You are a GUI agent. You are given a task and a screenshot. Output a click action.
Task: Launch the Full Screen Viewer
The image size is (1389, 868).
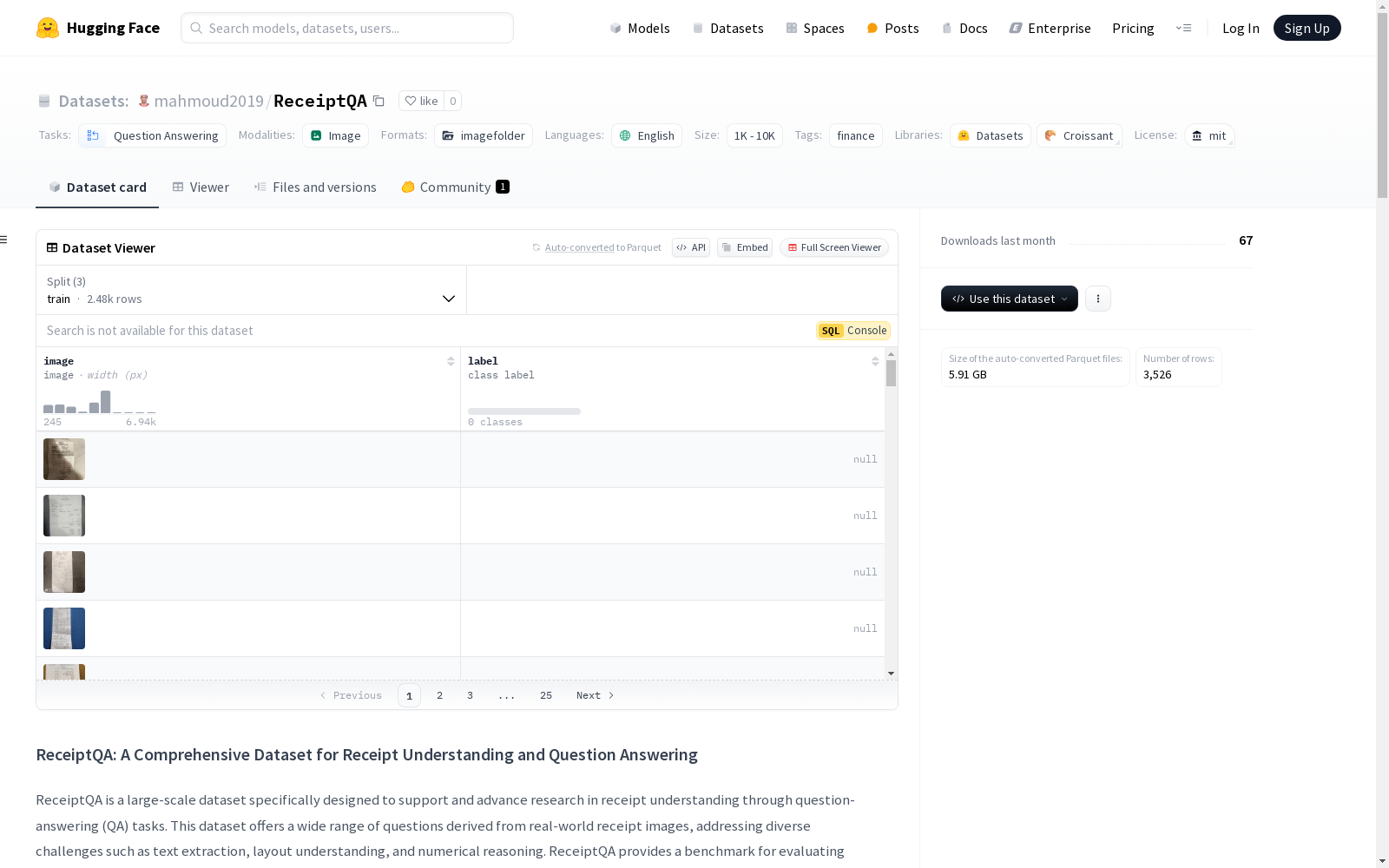point(834,247)
